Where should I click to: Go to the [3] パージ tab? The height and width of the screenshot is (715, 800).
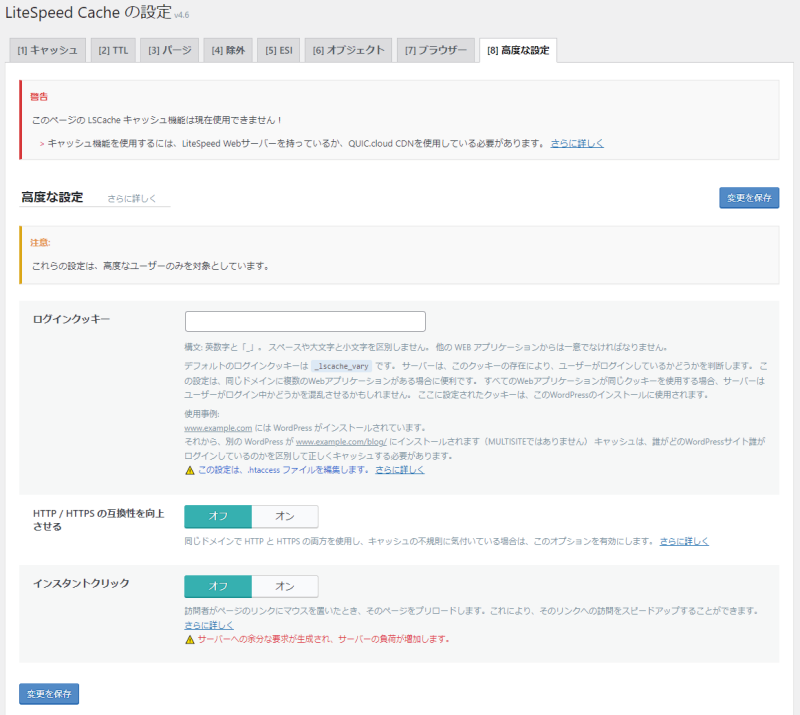(170, 50)
